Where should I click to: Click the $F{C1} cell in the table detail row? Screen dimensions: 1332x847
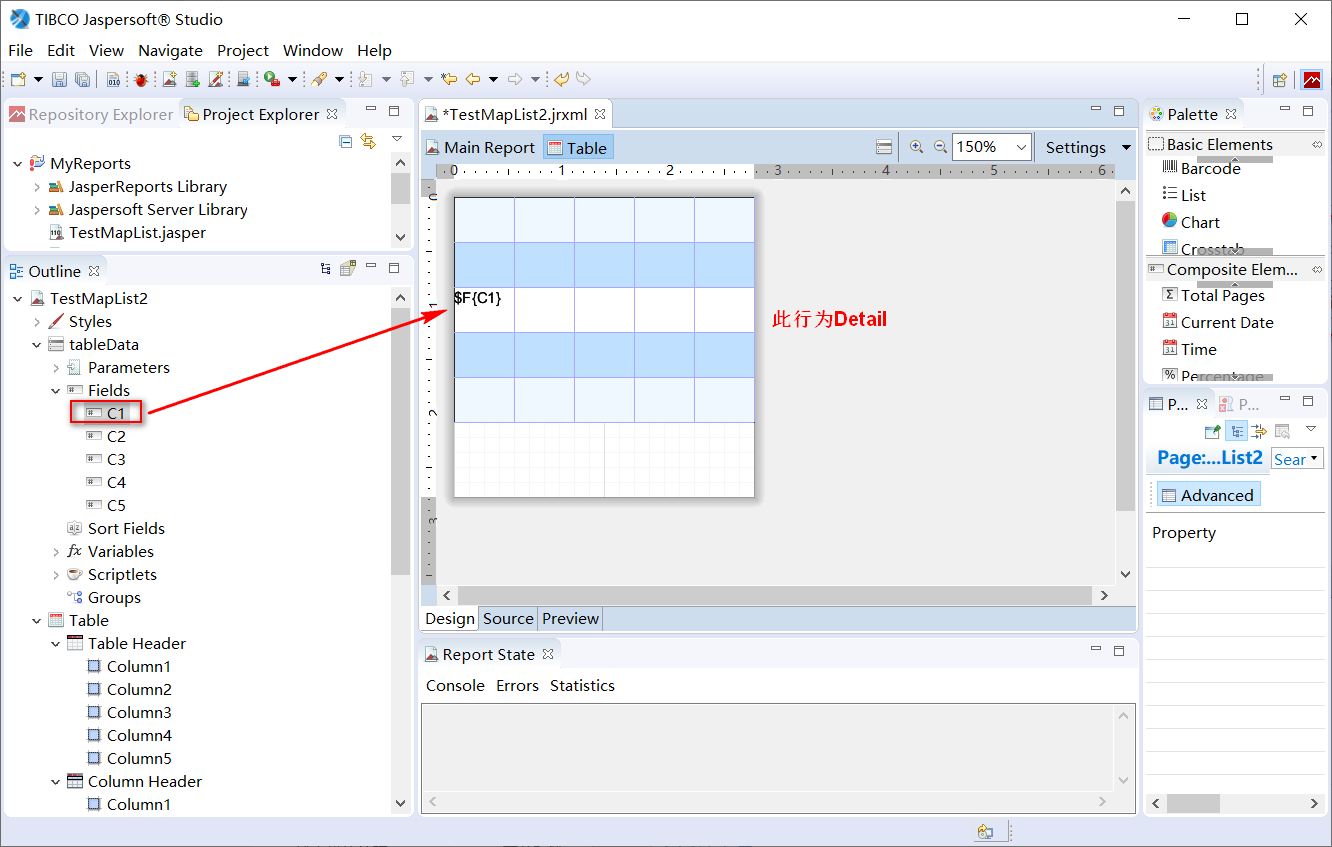[484, 309]
